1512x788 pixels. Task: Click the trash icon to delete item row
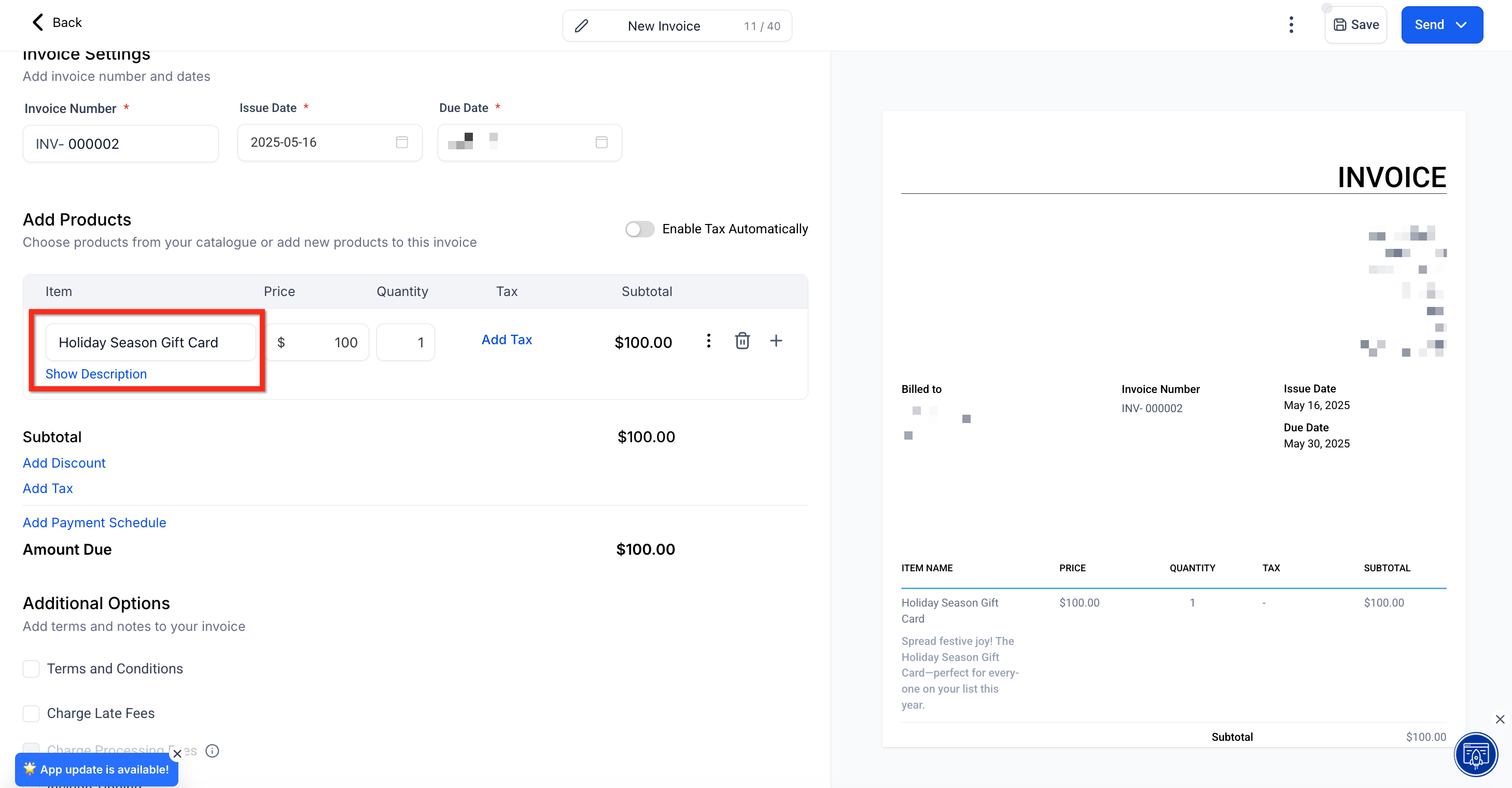coord(742,341)
